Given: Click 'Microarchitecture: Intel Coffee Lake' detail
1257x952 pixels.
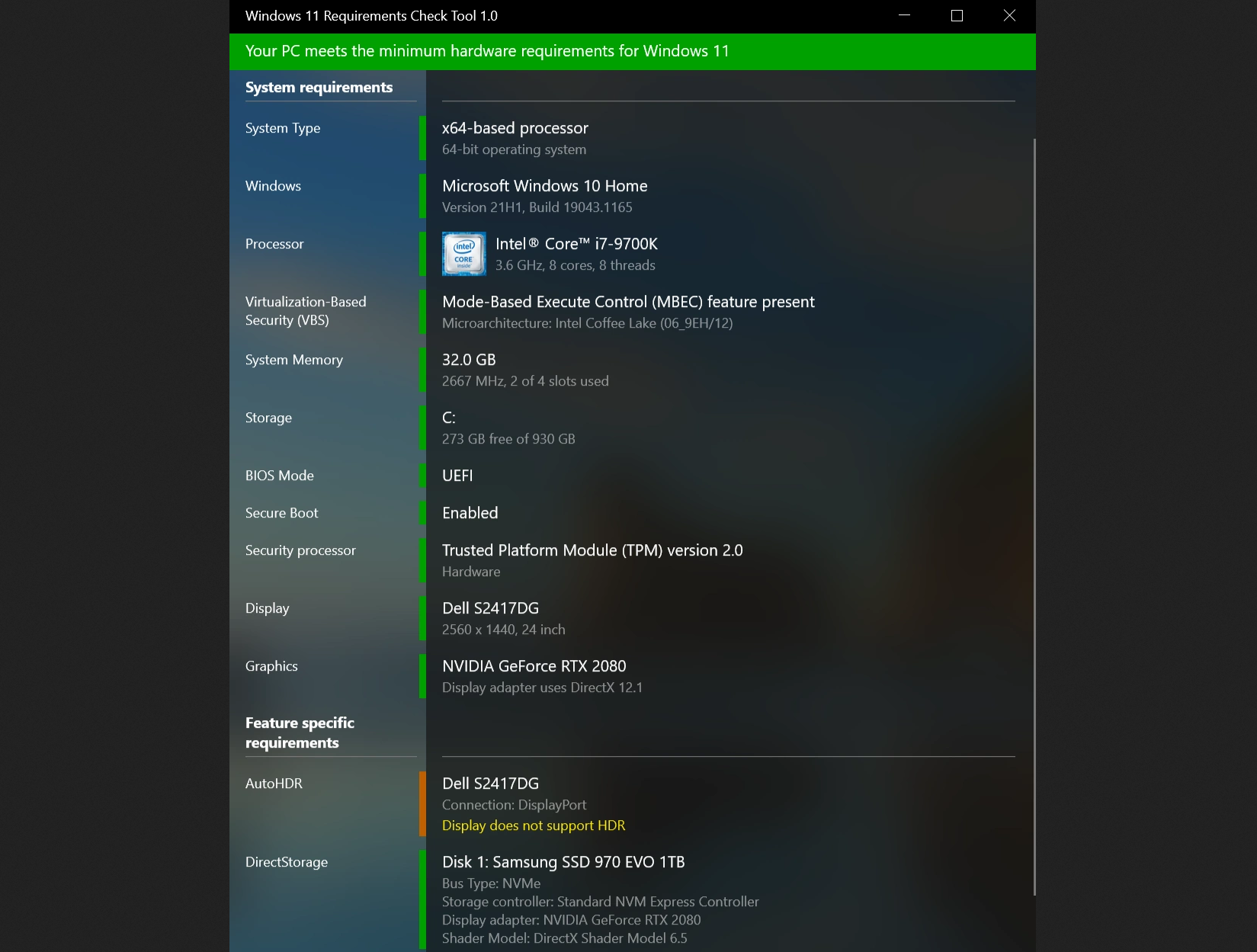Looking at the screenshot, I should click(x=588, y=323).
